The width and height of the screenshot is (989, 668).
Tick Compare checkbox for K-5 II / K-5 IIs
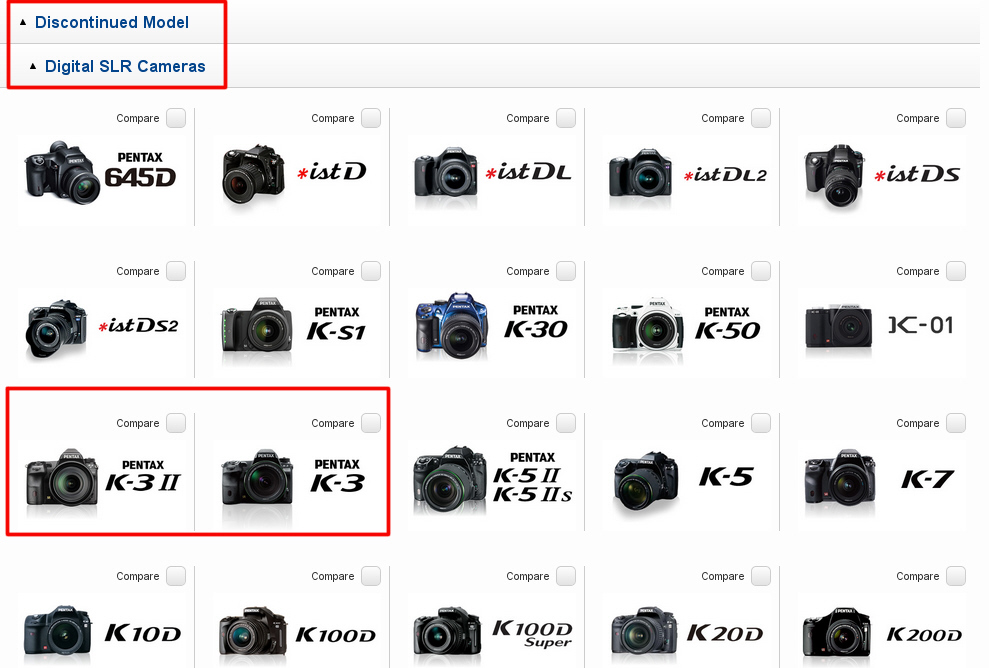click(x=566, y=423)
